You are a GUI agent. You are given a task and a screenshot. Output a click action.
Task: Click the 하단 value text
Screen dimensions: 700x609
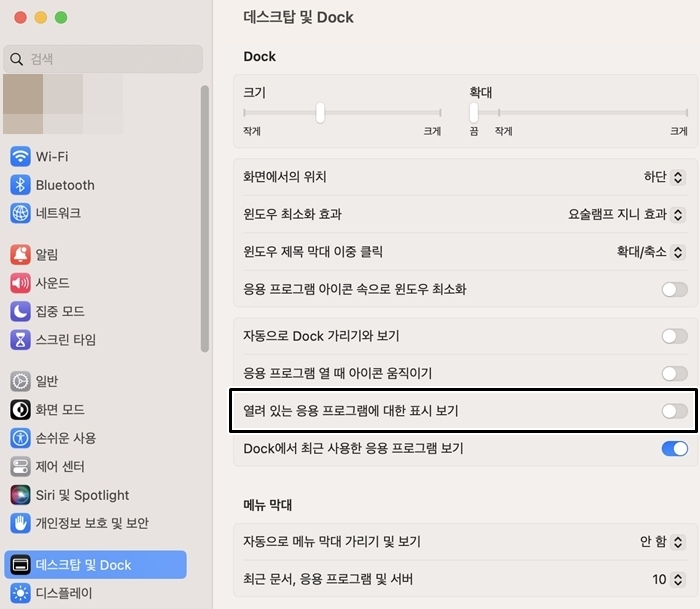tap(655, 177)
